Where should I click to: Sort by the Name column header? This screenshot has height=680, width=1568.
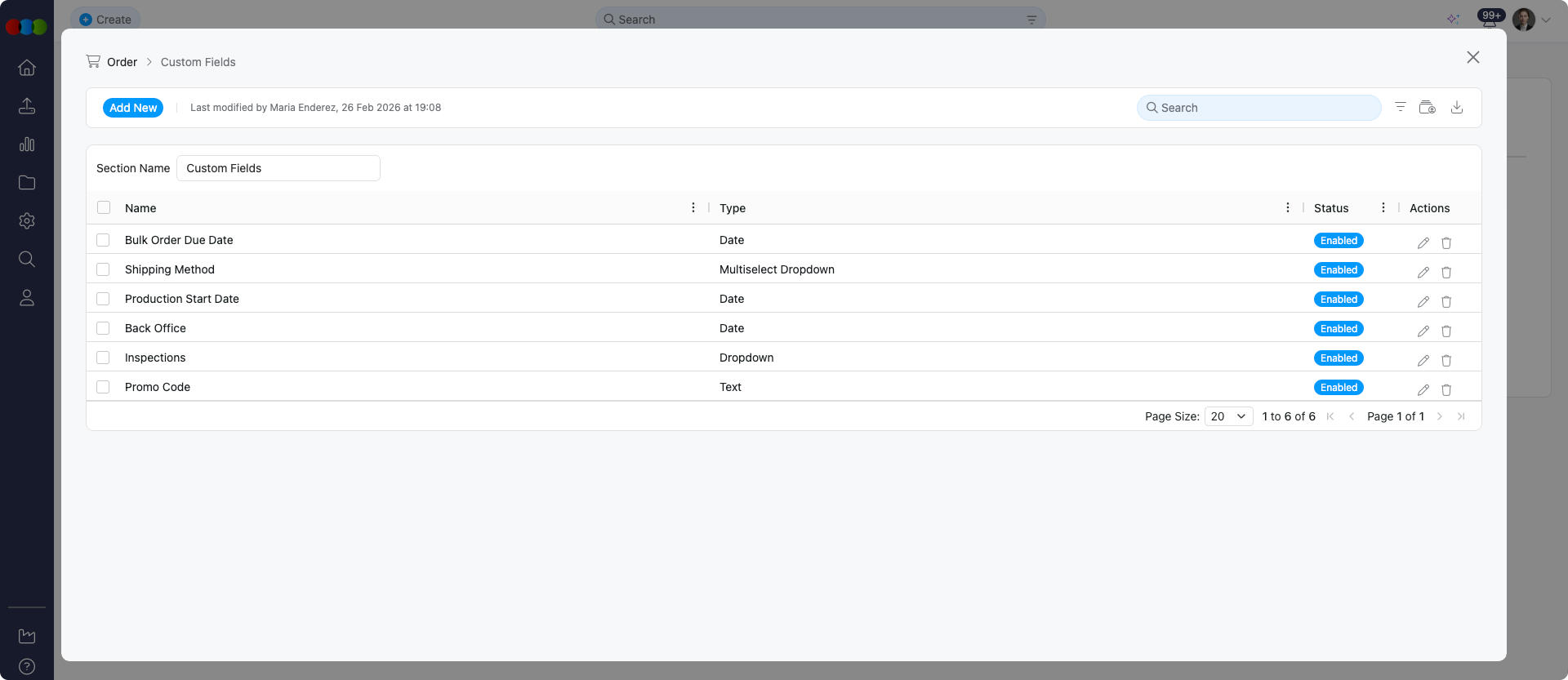[x=140, y=208]
